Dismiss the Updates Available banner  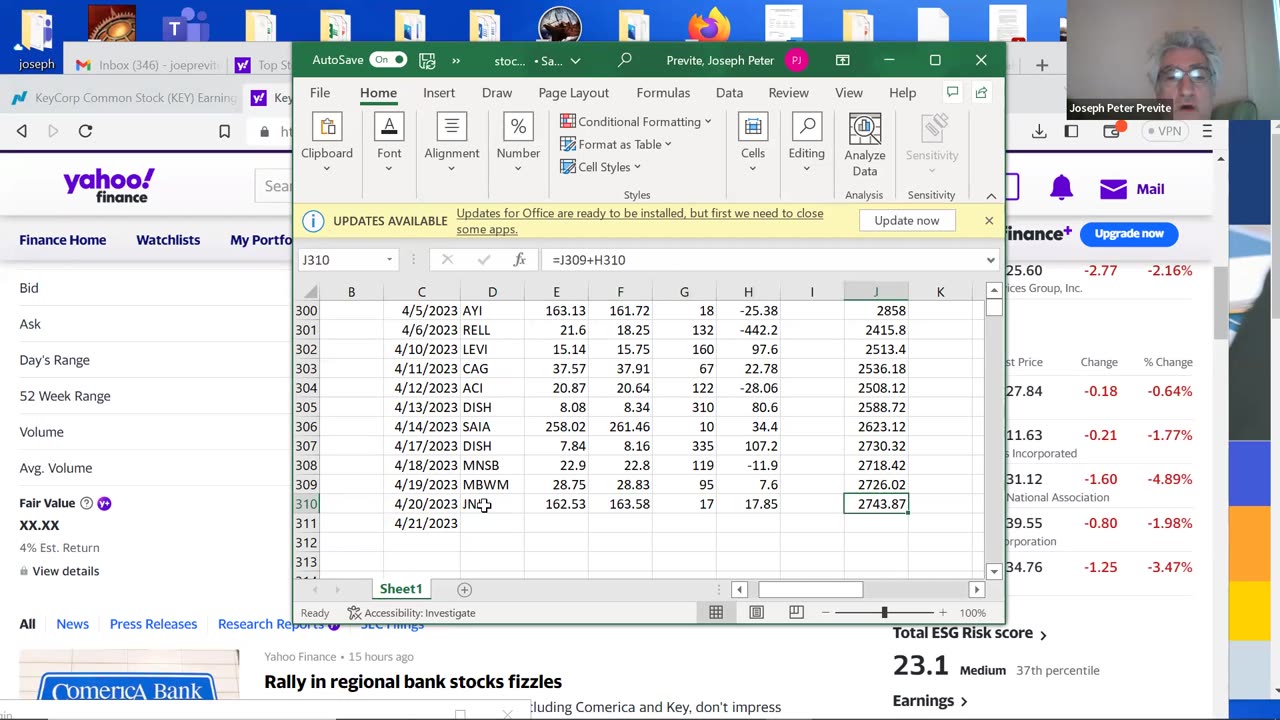tap(989, 221)
